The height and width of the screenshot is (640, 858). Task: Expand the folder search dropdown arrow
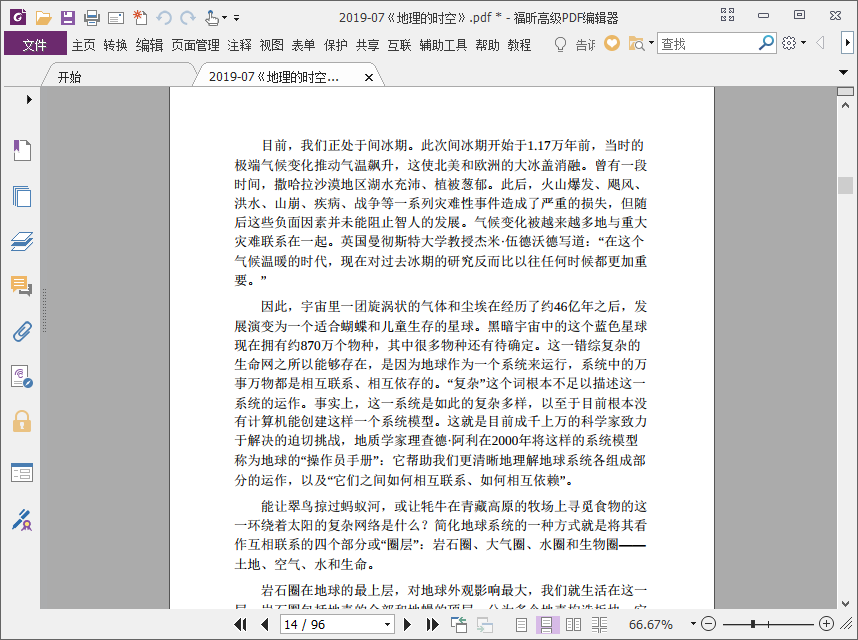pos(651,43)
